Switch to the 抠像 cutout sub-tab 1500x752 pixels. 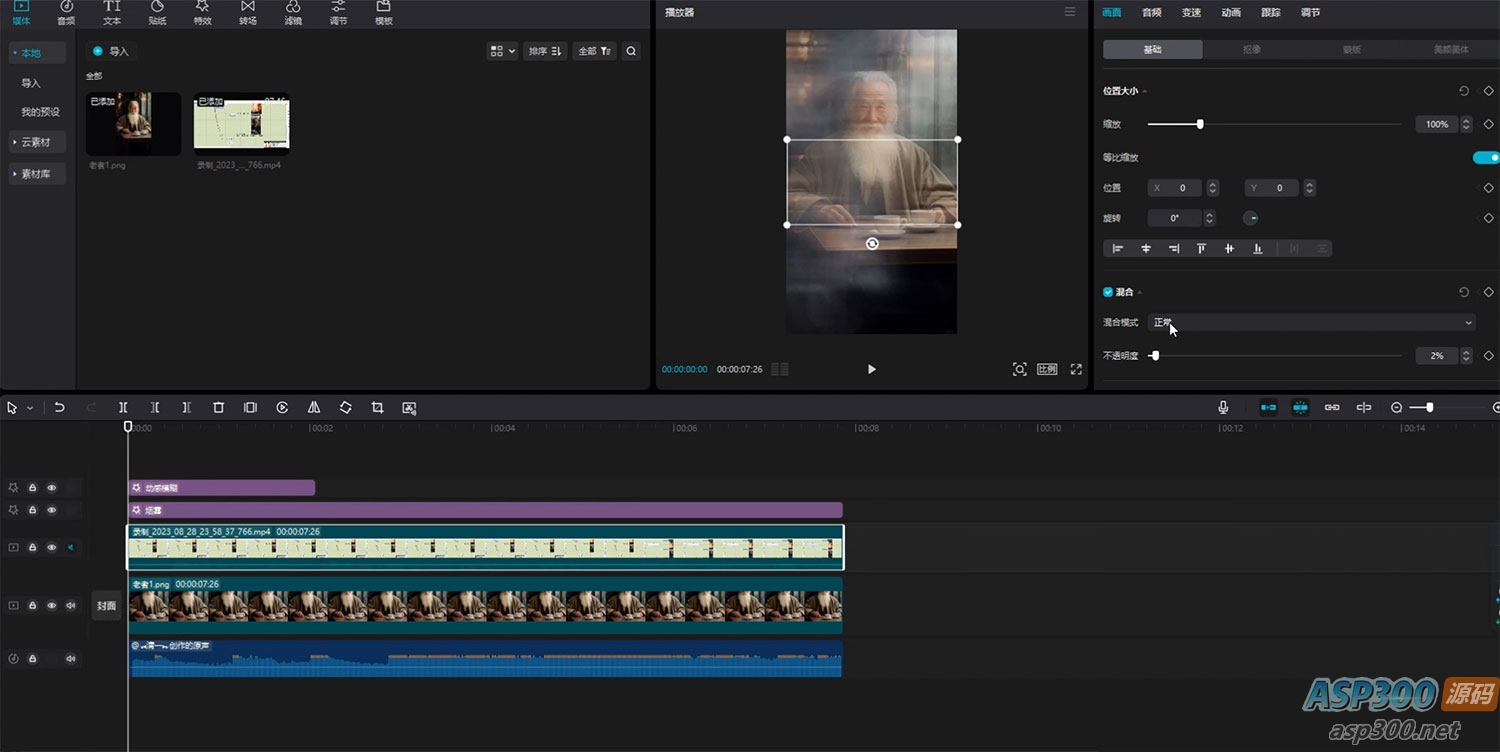[1252, 49]
